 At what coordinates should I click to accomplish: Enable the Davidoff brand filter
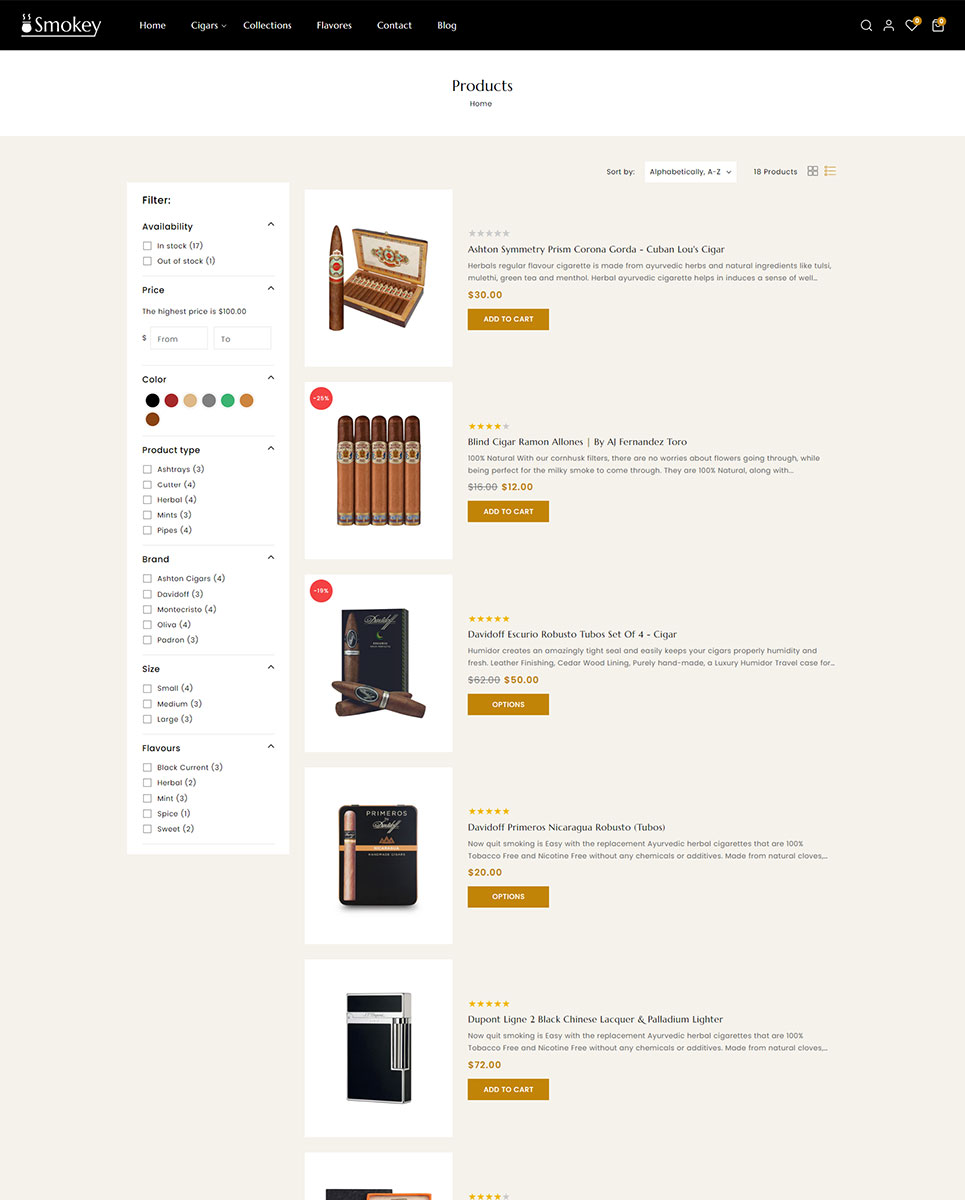(147, 594)
